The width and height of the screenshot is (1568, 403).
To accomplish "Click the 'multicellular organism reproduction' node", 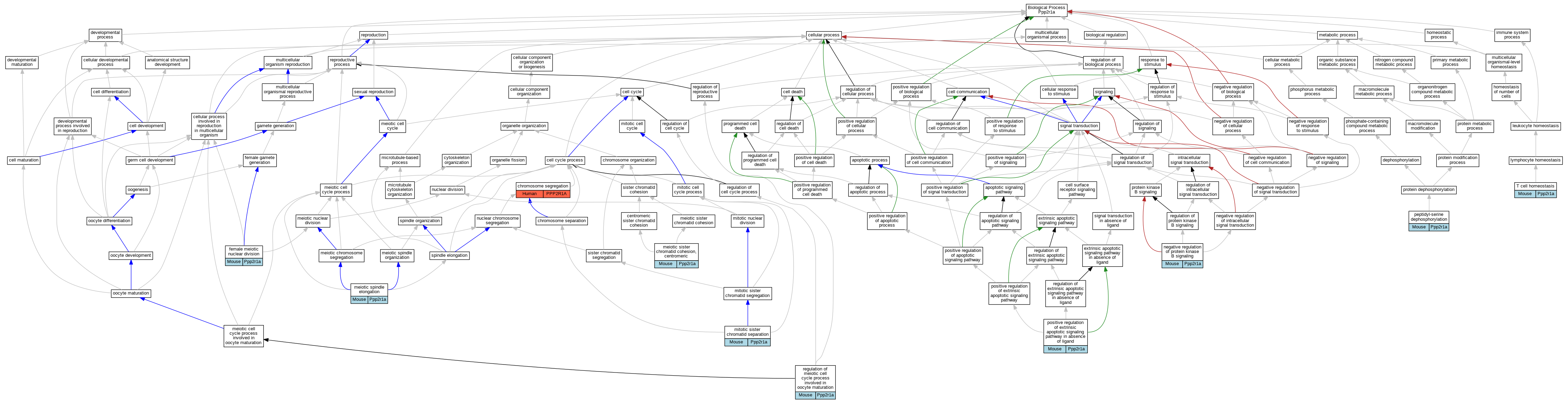I will point(288,62).
